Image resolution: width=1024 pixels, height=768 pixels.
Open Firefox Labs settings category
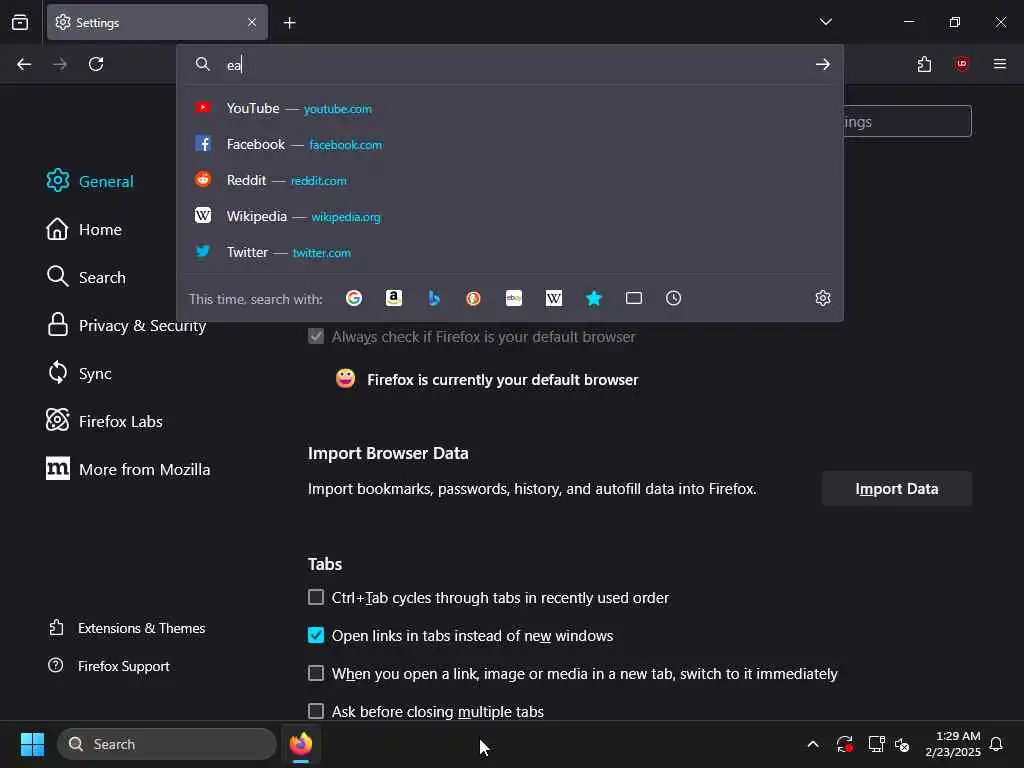click(x=104, y=421)
